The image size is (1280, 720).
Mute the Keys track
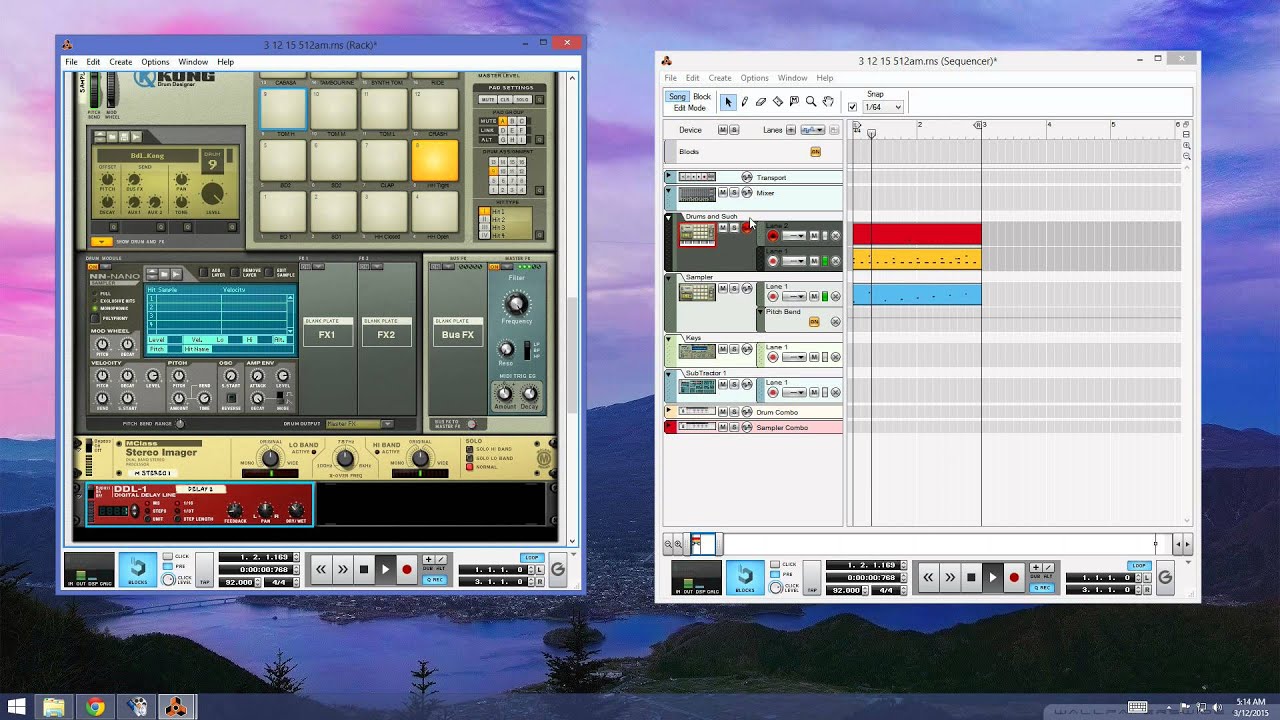pos(723,349)
